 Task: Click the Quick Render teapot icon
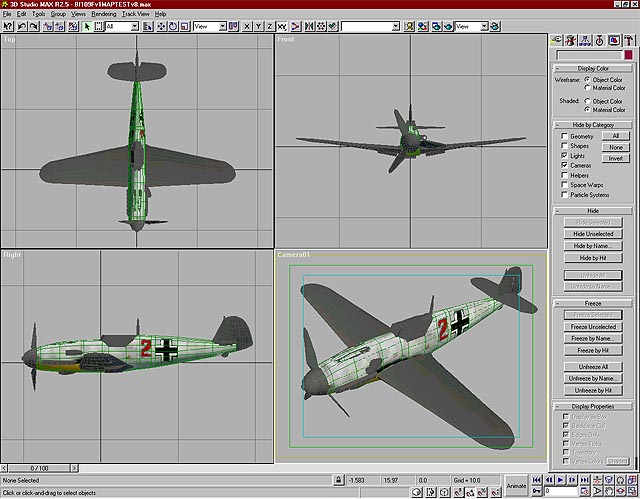click(448, 27)
